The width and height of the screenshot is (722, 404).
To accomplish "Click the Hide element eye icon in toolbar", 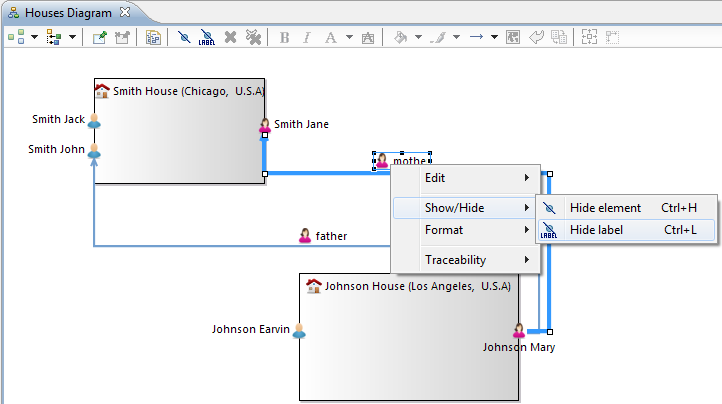I will pos(185,37).
